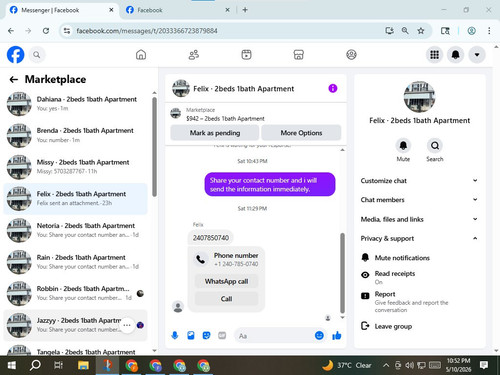Open a new browser tab
This screenshot has height=375, width=500.
245,10
